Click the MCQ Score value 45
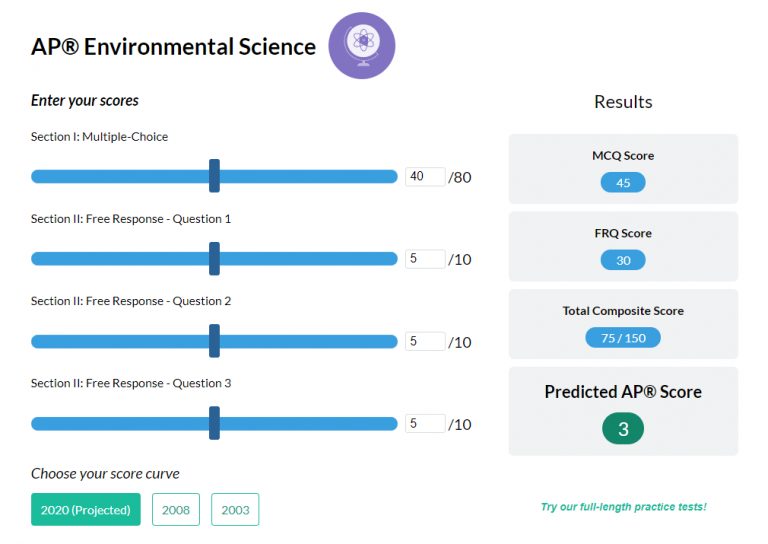The height and width of the screenshot is (544, 768). click(x=623, y=183)
